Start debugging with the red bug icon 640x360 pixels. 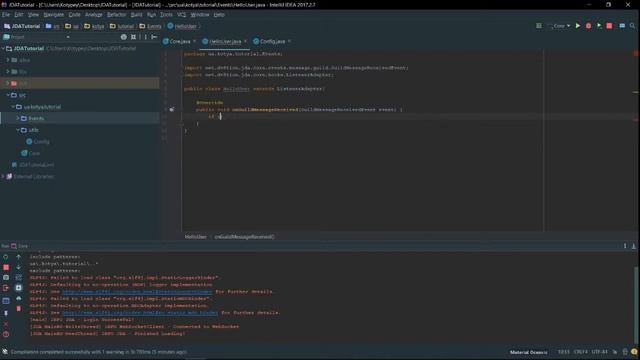588,26
